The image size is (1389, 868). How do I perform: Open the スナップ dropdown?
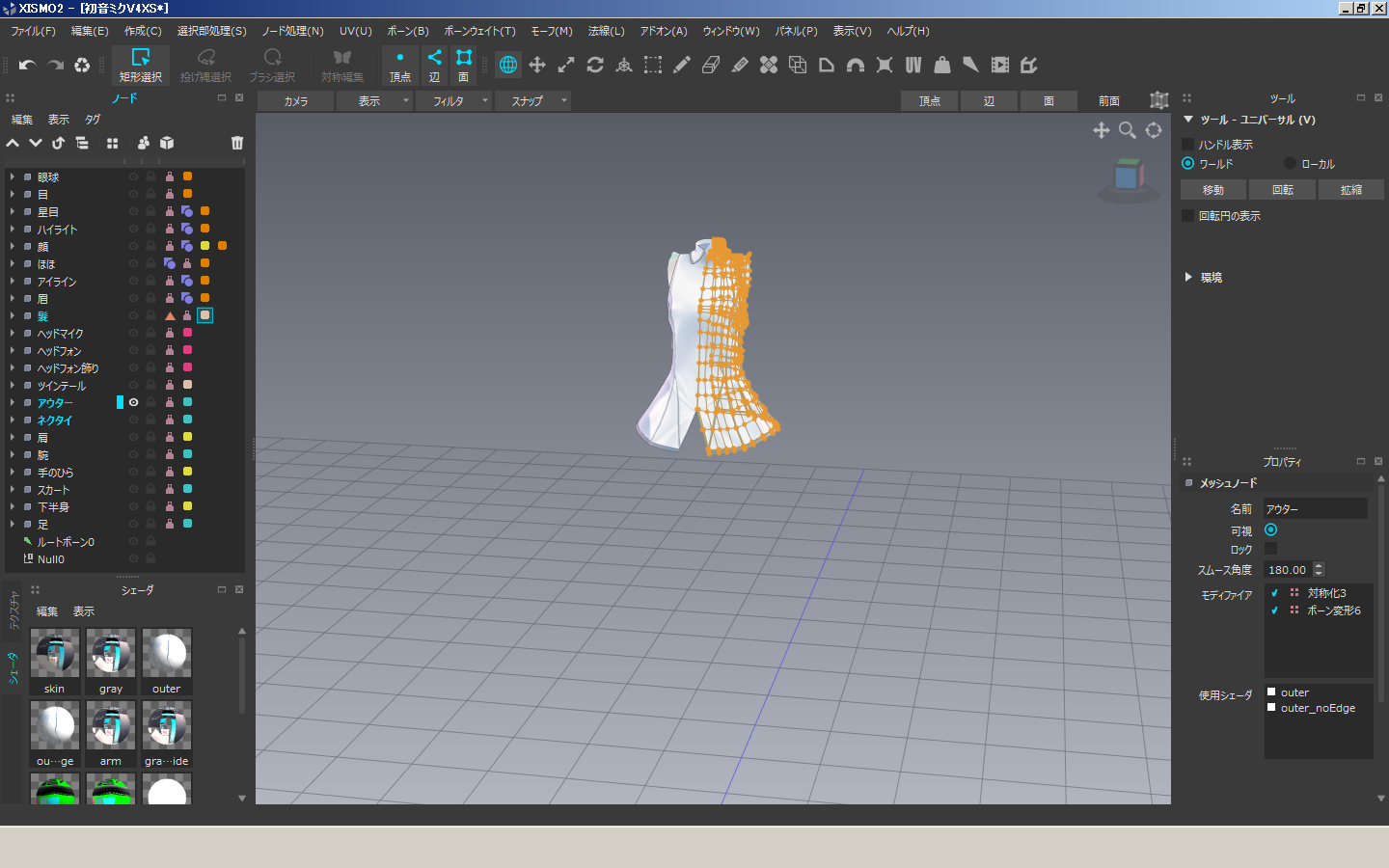pos(533,100)
